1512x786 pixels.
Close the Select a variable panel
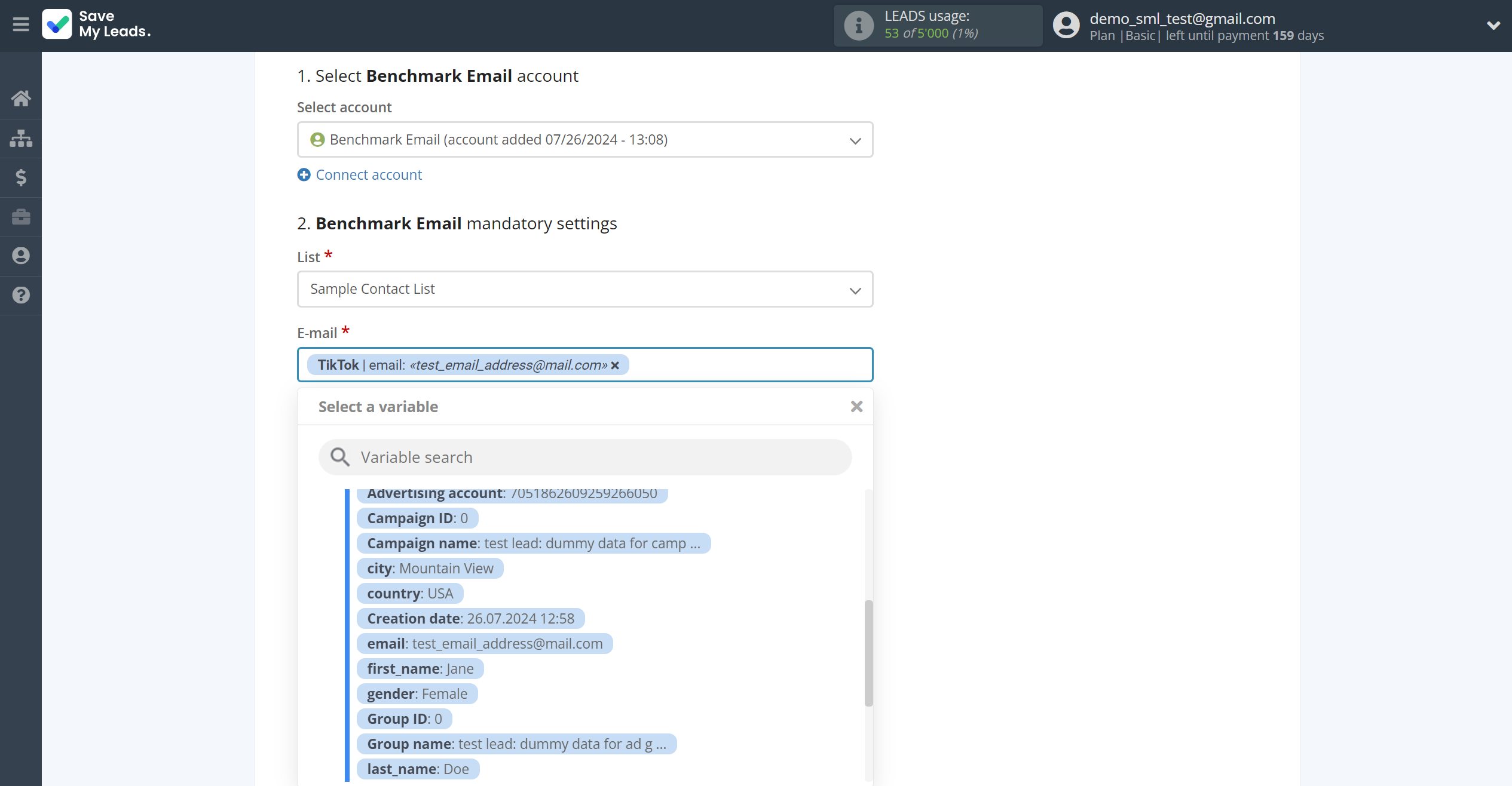856,407
